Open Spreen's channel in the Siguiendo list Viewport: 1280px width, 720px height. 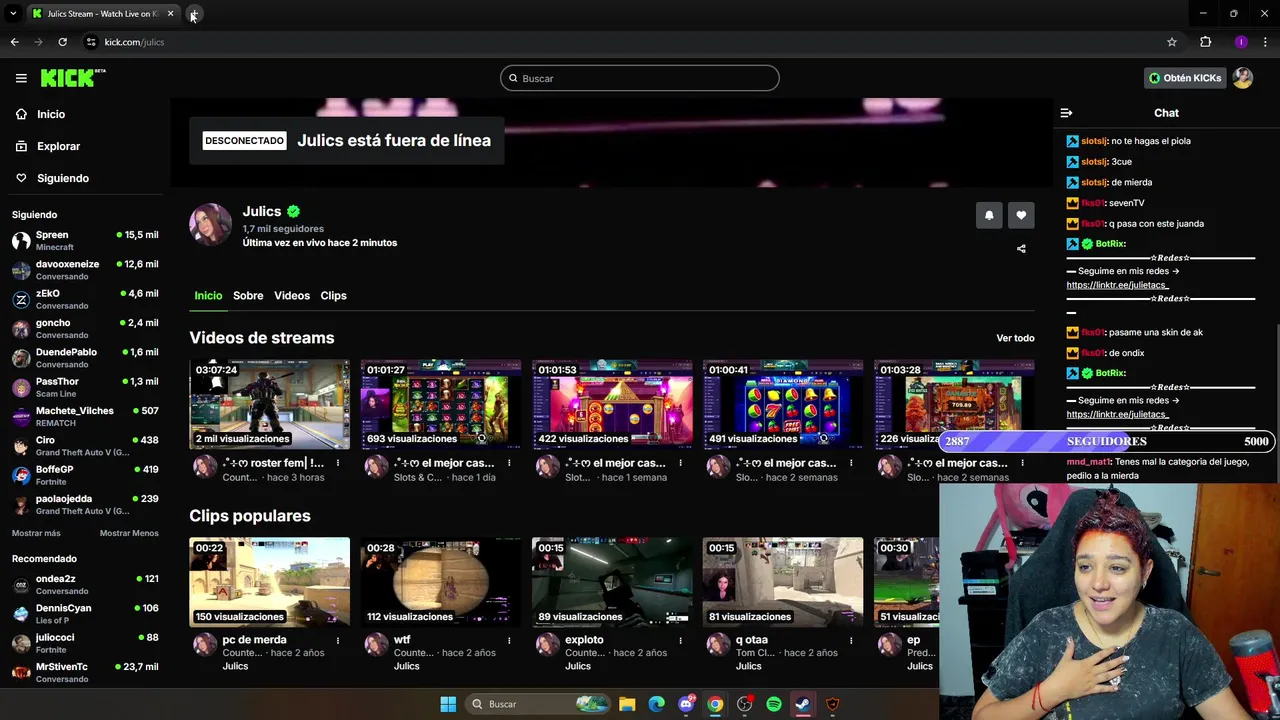(x=85, y=240)
